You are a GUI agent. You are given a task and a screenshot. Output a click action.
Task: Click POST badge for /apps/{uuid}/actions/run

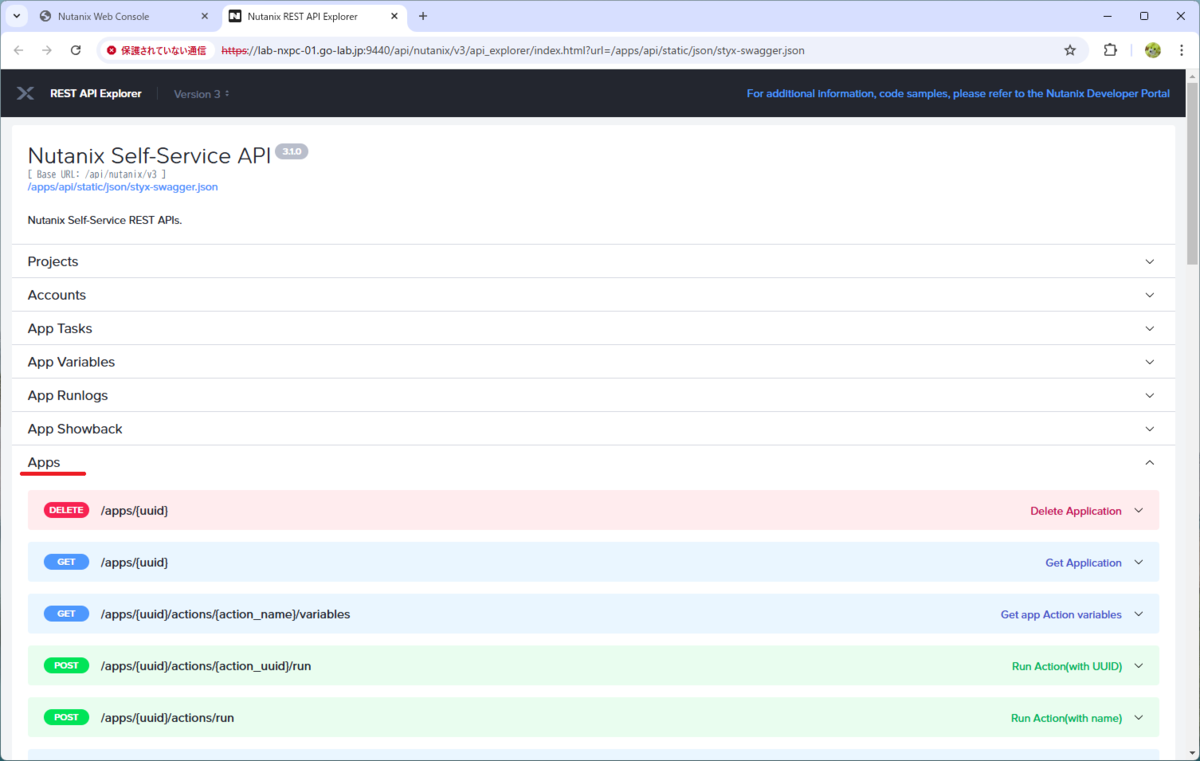tap(66, 717)
